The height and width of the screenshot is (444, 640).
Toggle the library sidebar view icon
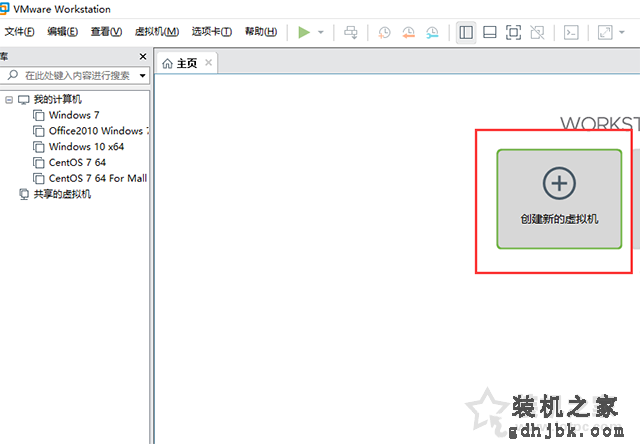[466, 32]
